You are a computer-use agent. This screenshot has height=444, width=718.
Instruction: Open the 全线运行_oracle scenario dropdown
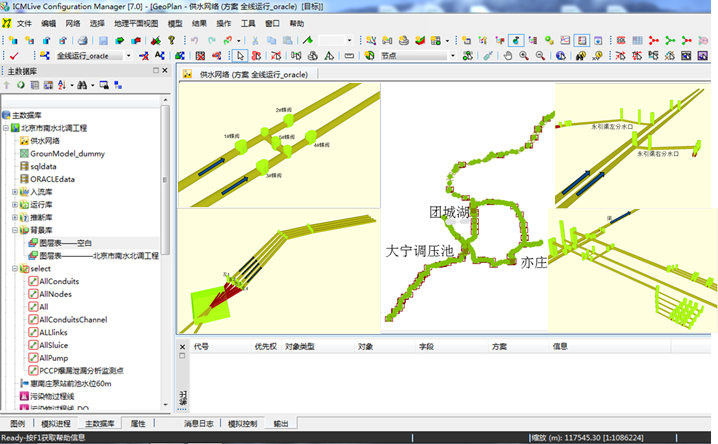click(127, 56)
